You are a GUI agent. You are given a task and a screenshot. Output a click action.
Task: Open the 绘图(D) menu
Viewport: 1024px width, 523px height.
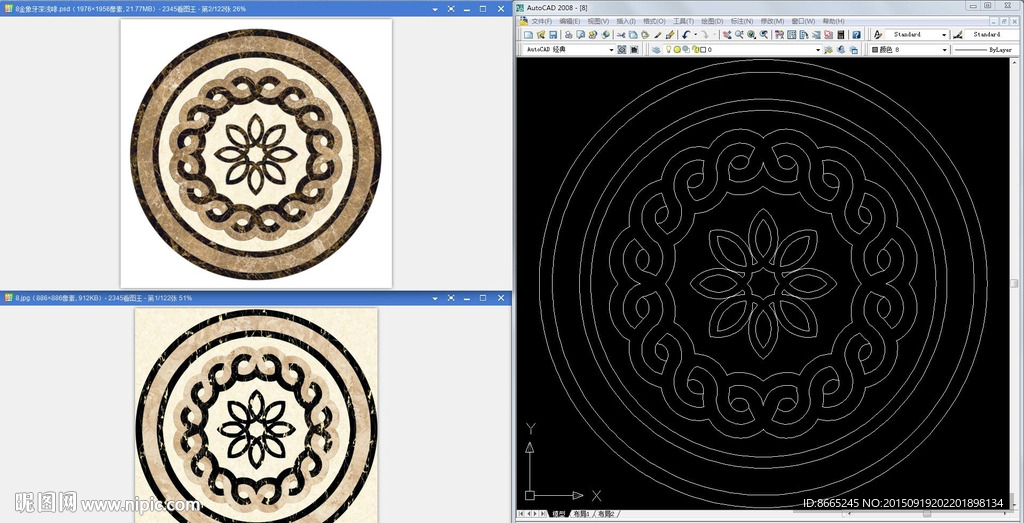[712, 21]
